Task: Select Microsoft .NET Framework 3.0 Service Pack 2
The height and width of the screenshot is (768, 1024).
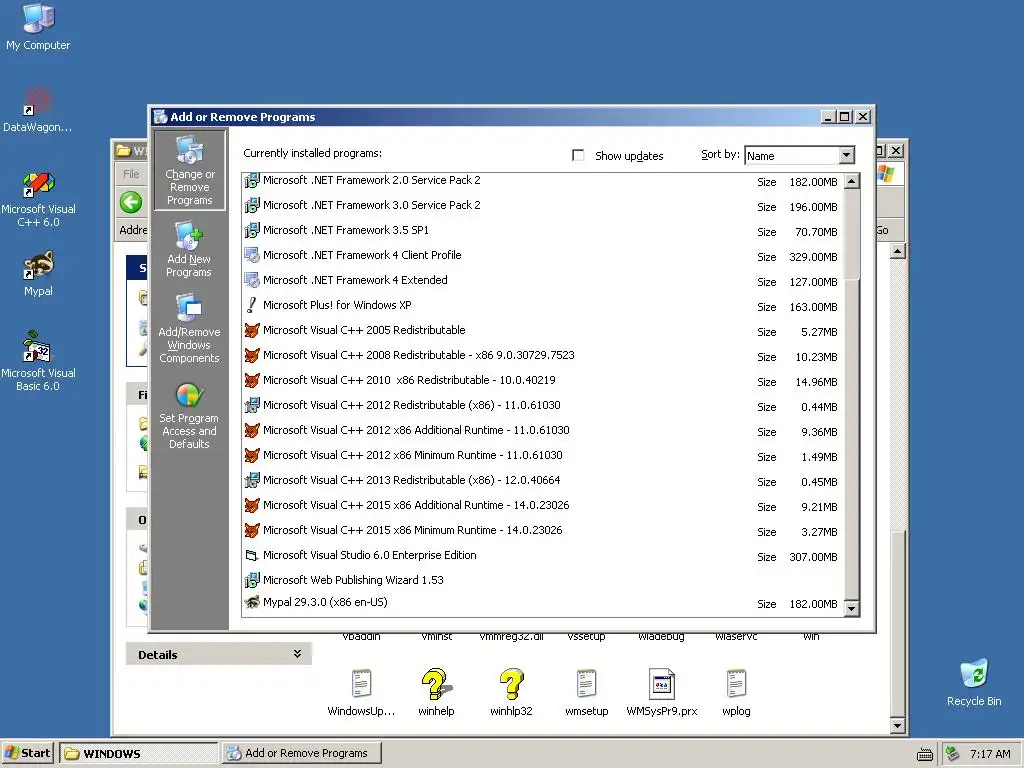Action: tap(542, 206)
